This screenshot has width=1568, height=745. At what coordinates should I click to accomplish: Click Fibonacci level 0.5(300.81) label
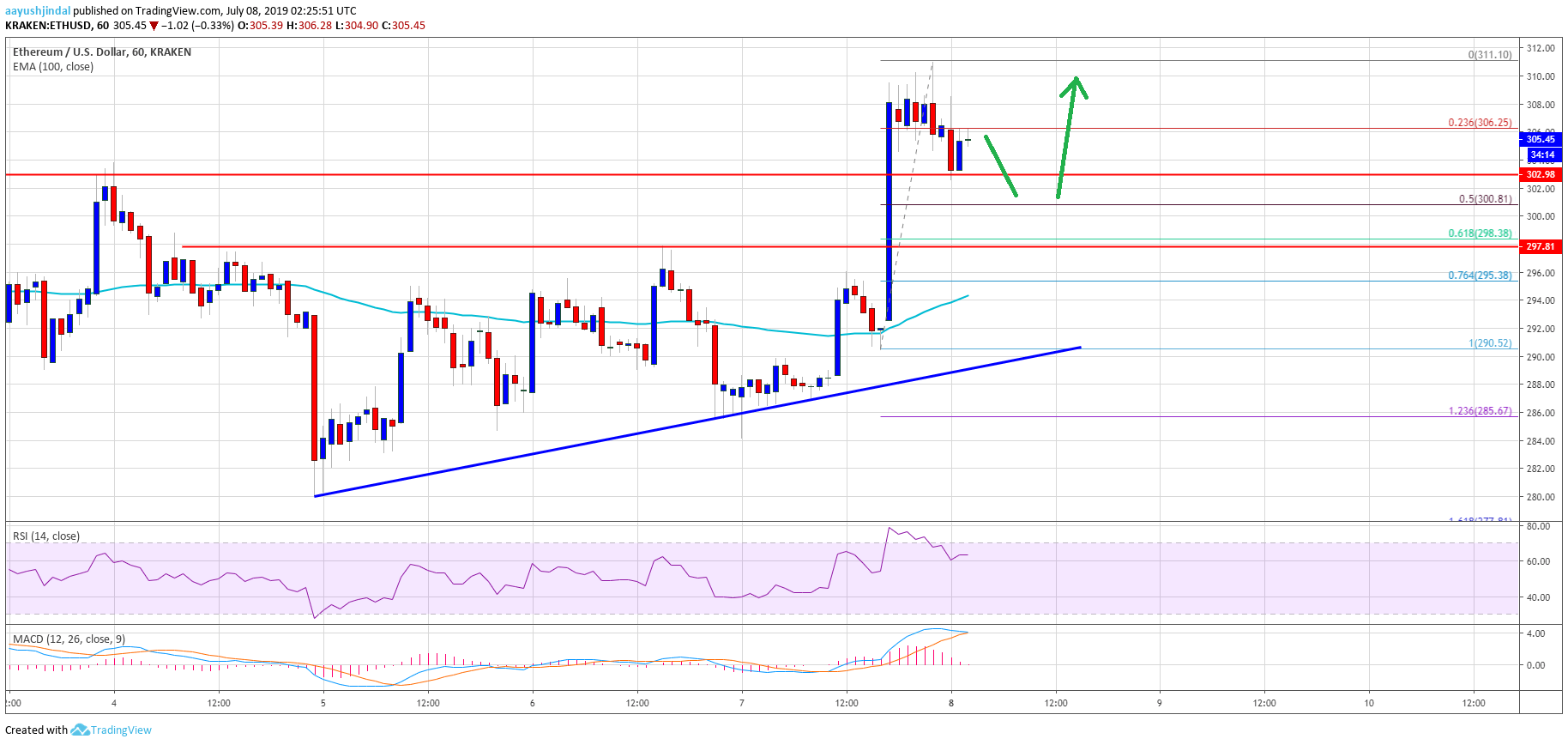click(x=1486, y=199)
